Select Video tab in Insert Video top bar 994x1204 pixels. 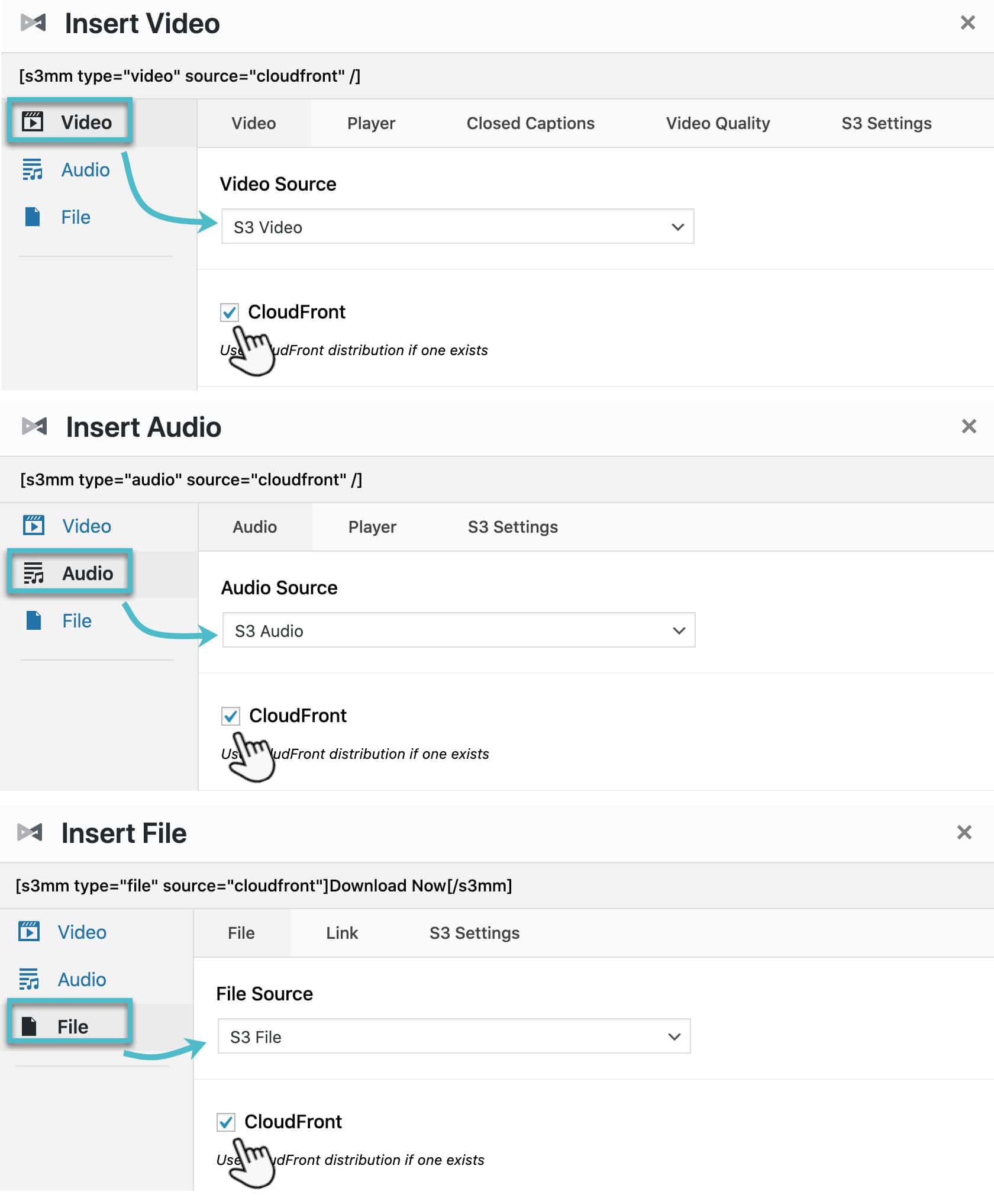[253, 123]
